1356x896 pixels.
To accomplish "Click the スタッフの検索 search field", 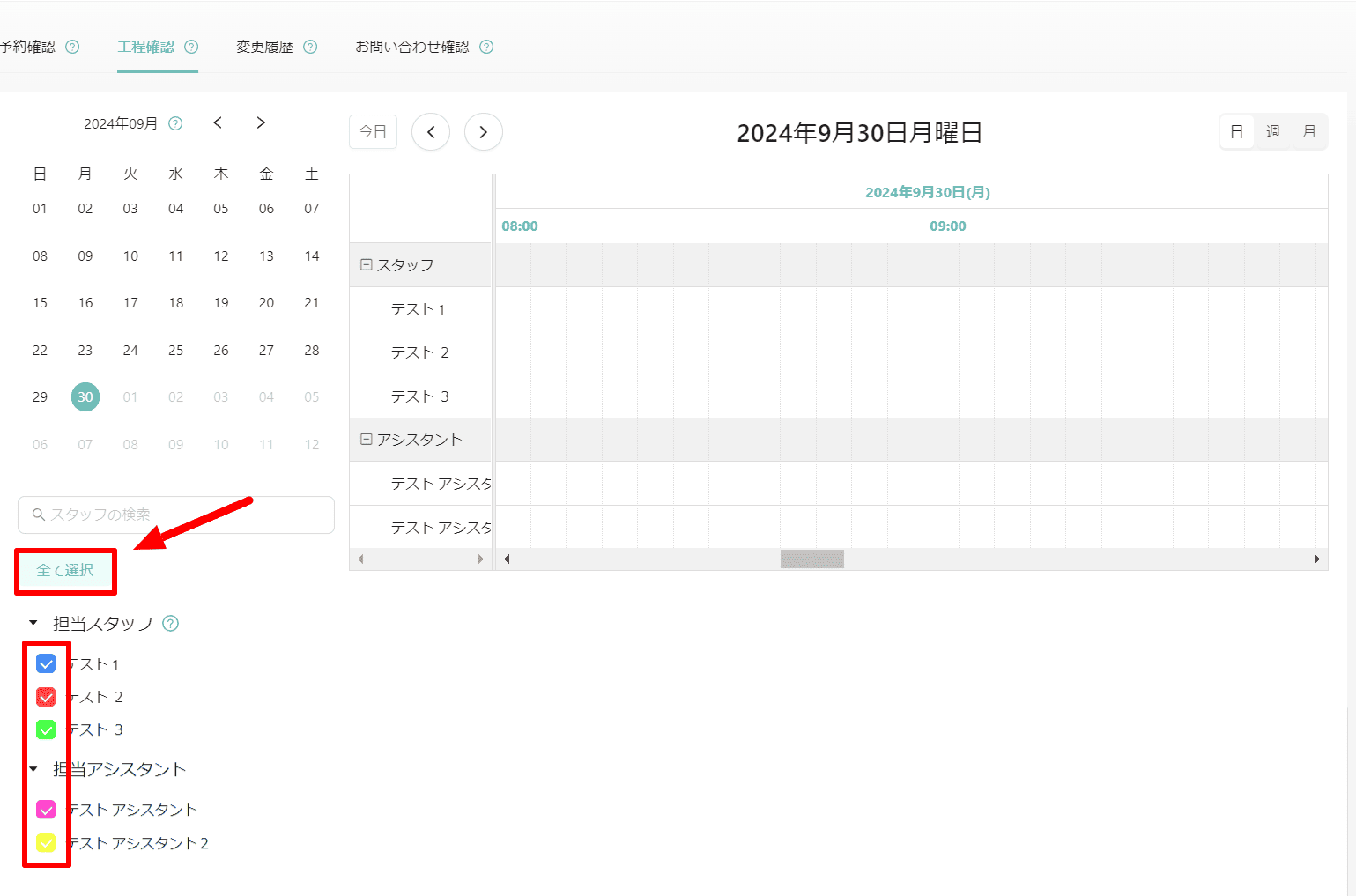I will click(176, 515).
